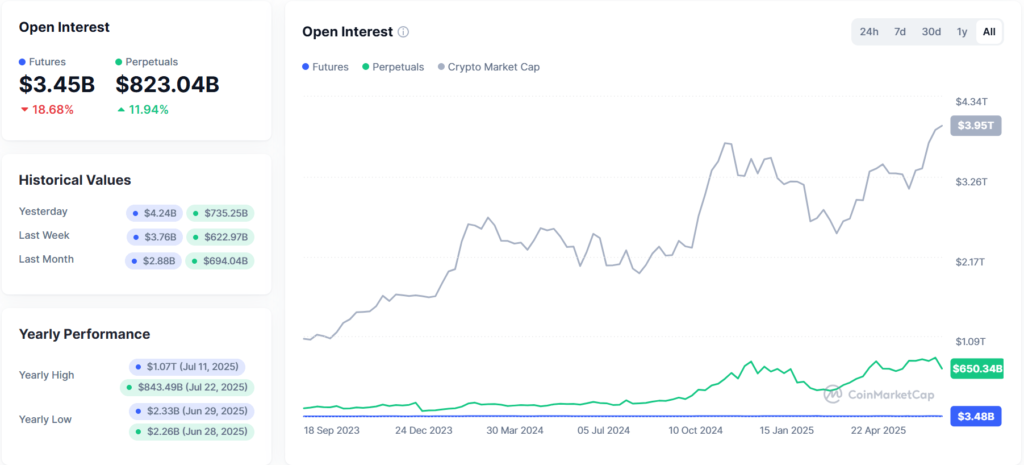The height and width of the screenshot is (465, 1024).
Task: Click the info icon beside Open Interest title
Action: tap(403, 32)
